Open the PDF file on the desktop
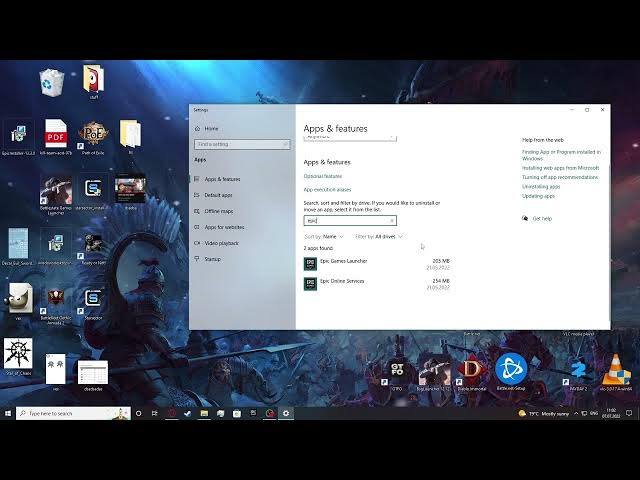This screenshot has height=480, width=640. [x=56, y=134]
